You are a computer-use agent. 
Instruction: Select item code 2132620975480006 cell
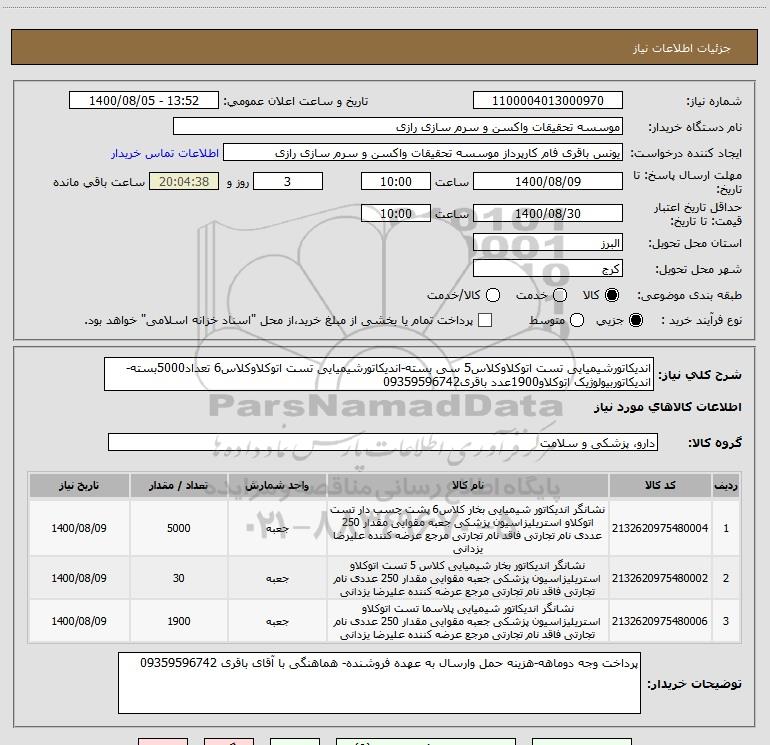660,621
